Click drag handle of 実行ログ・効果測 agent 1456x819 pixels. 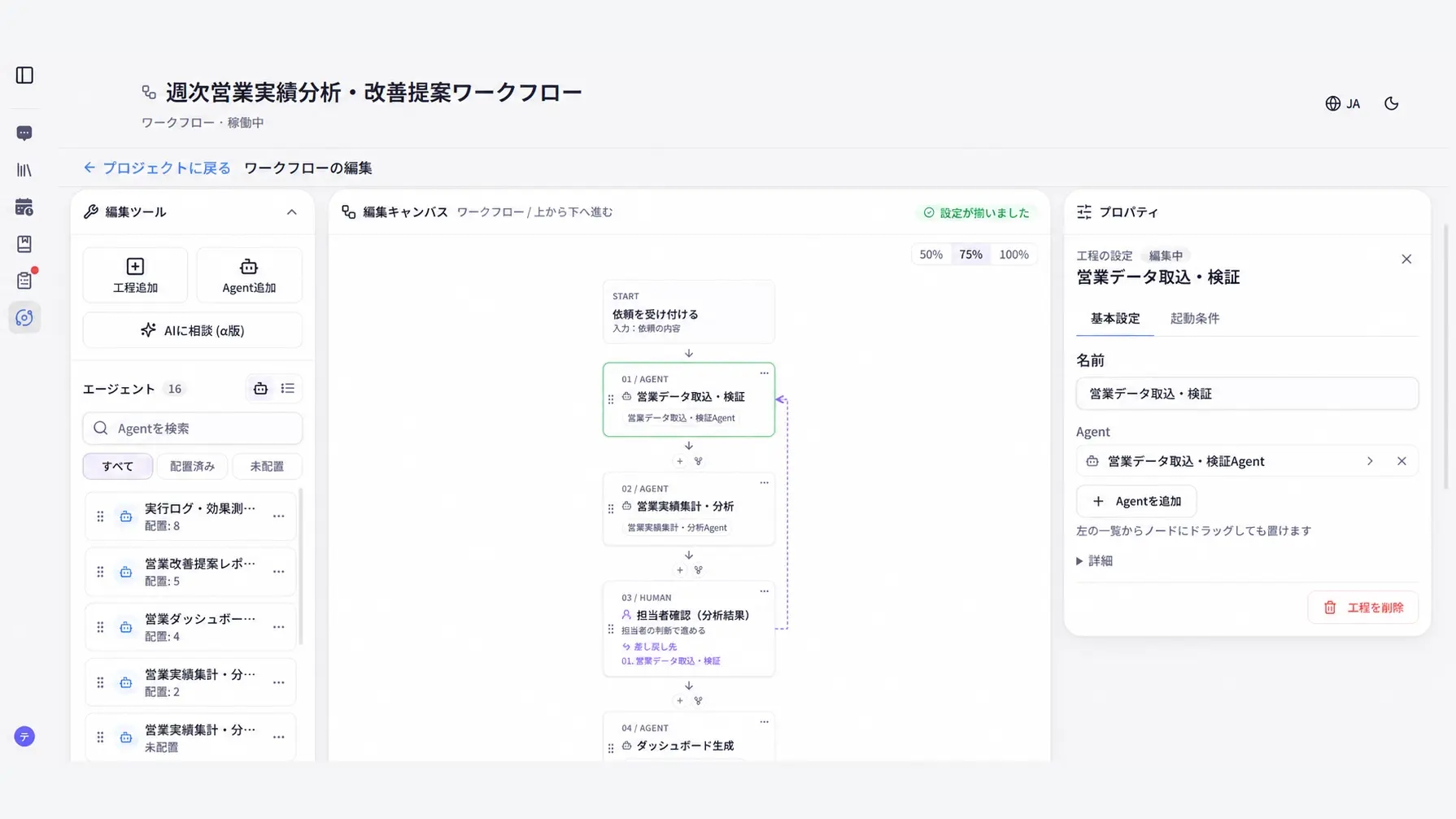pos(100,516)
